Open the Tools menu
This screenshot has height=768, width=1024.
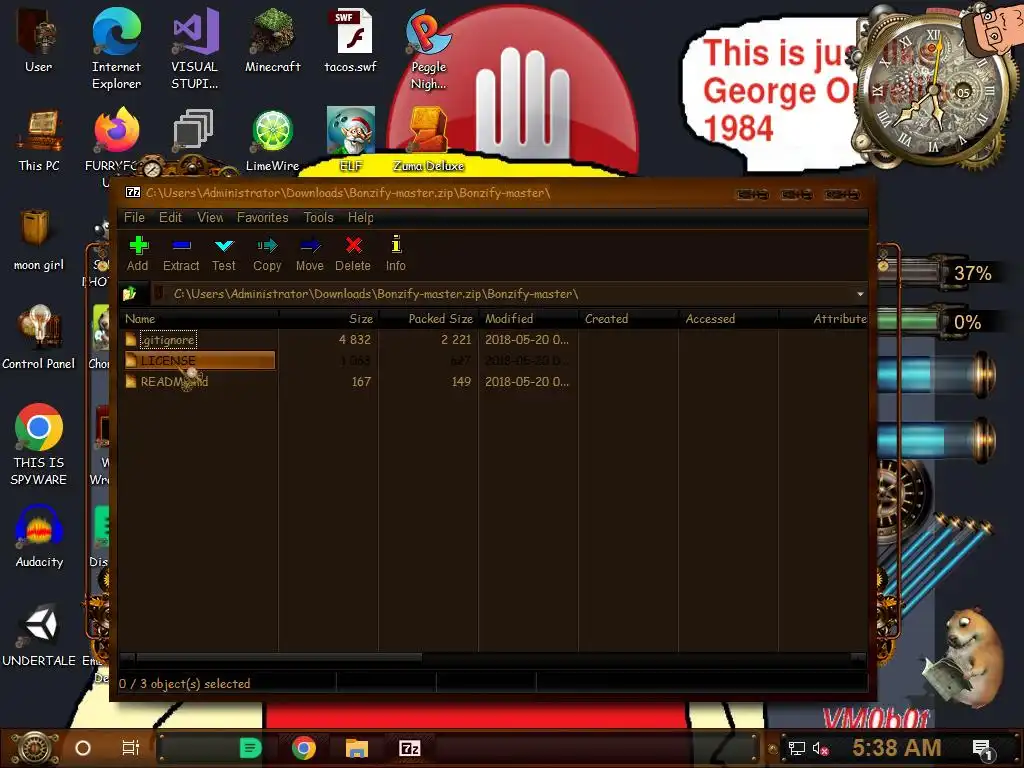[x=319, y=217]
